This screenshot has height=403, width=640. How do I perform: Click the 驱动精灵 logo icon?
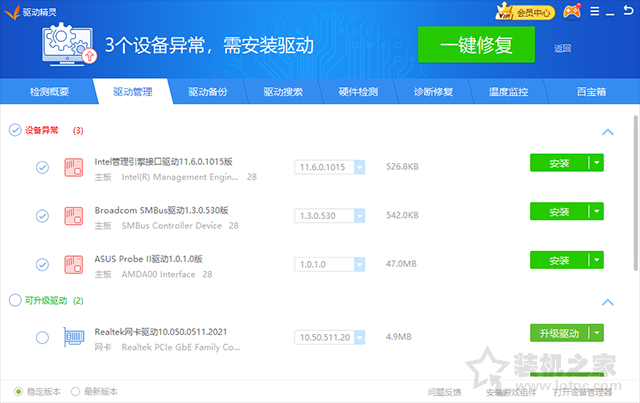click(x=12, y=12)
